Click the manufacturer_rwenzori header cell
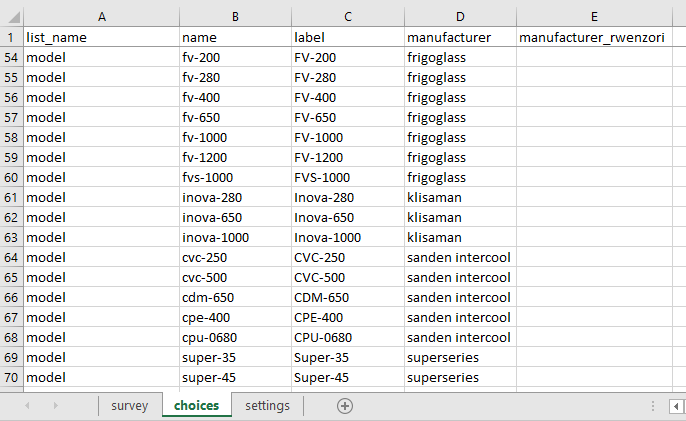The width and height of the screenshot is (686, 421). [x=594, y=37]
